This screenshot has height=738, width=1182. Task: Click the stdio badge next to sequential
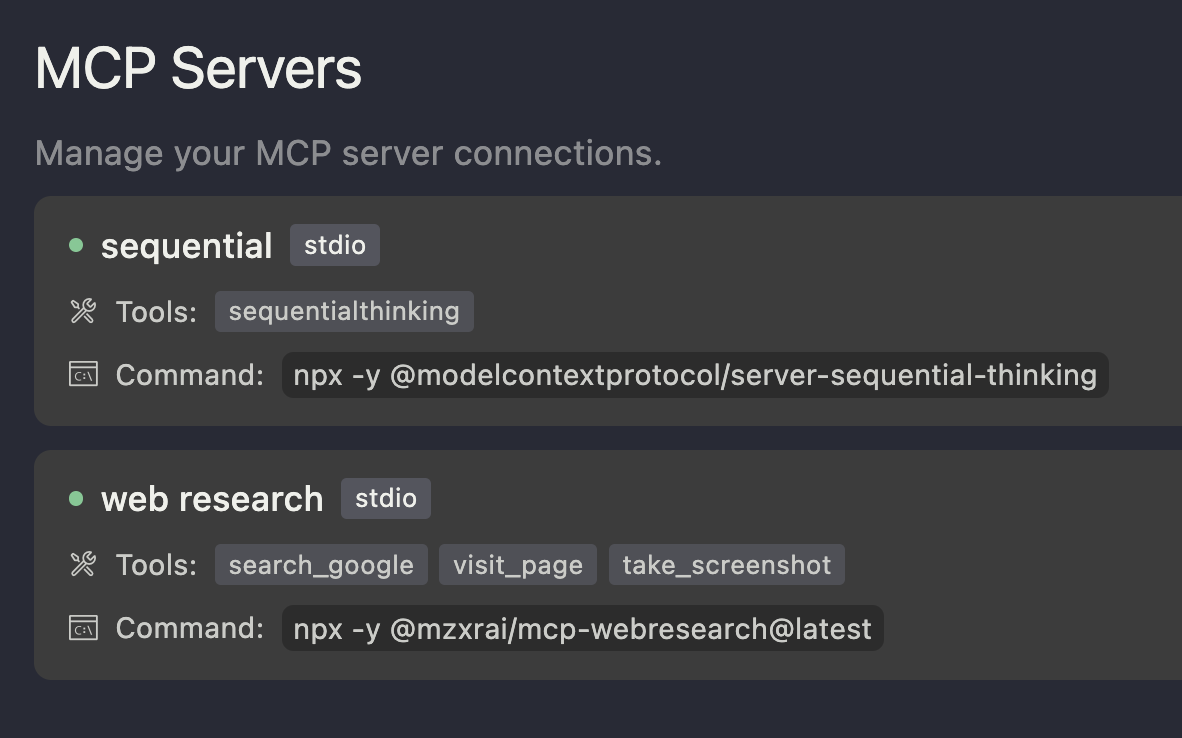click(335, 245)
